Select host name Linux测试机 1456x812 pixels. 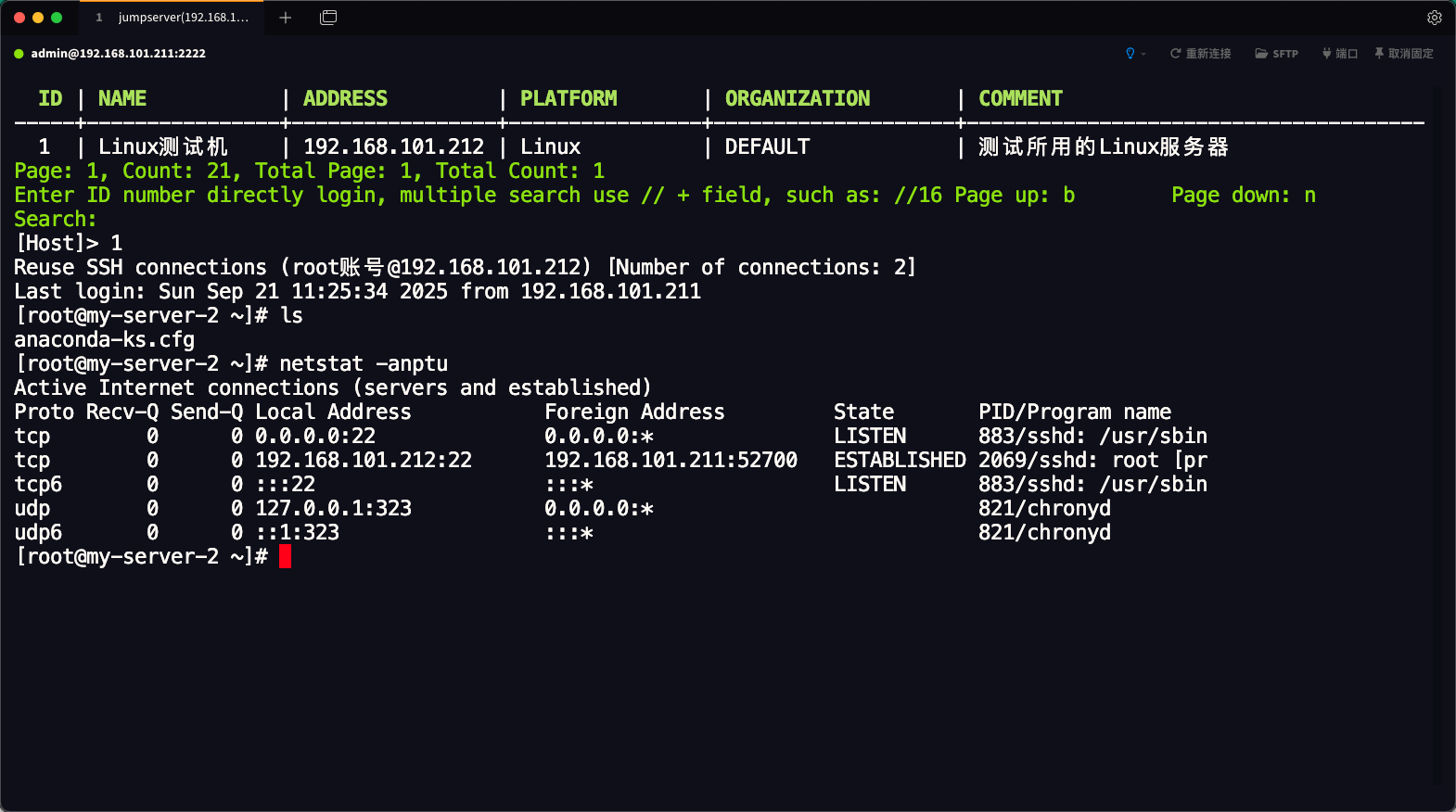[x=163, y=146]
